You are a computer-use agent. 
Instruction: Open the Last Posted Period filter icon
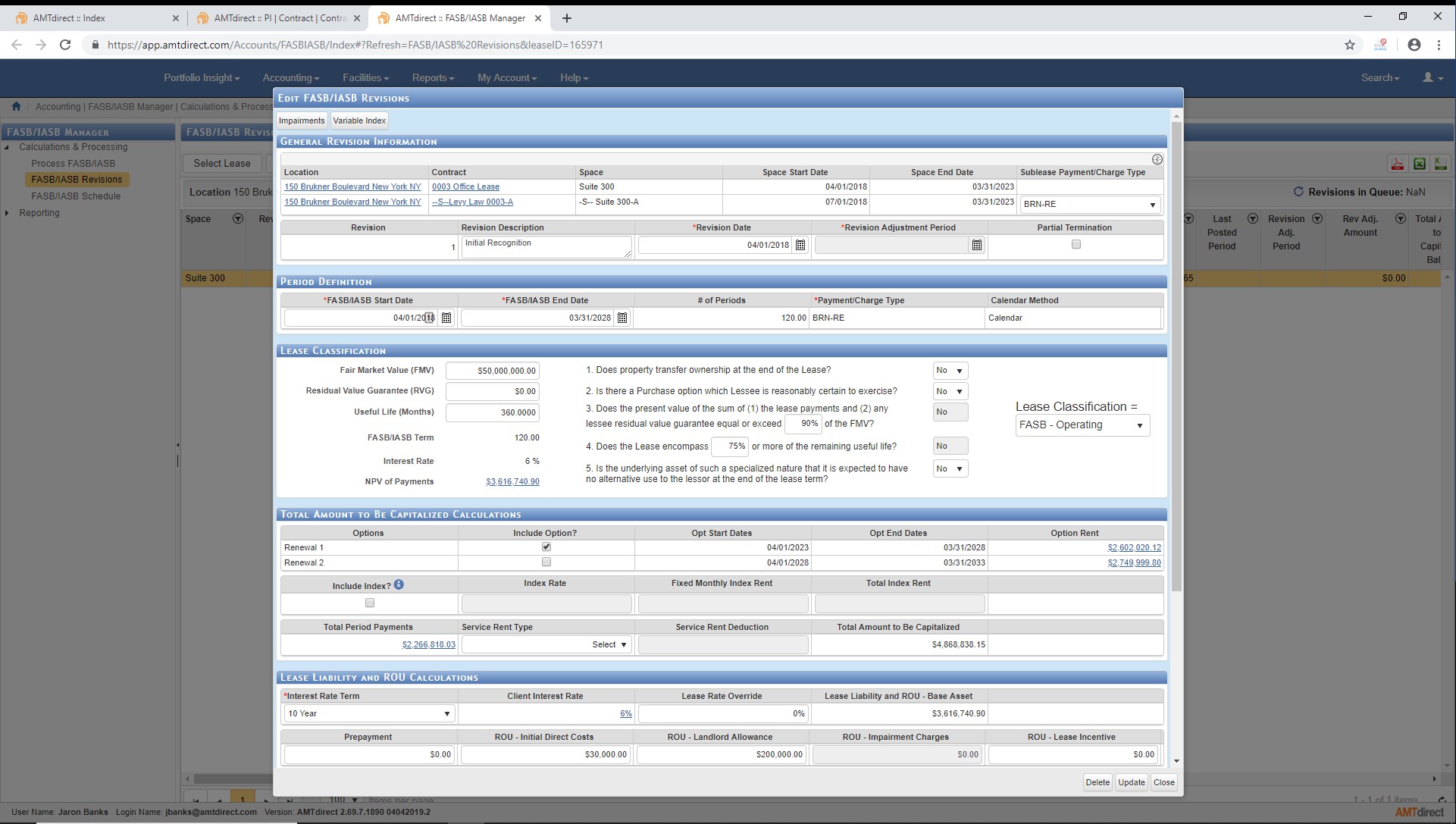tap(1253, 219)
